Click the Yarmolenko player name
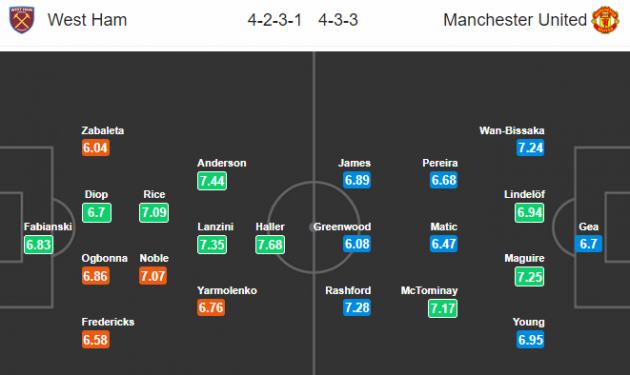 [227, 290]
